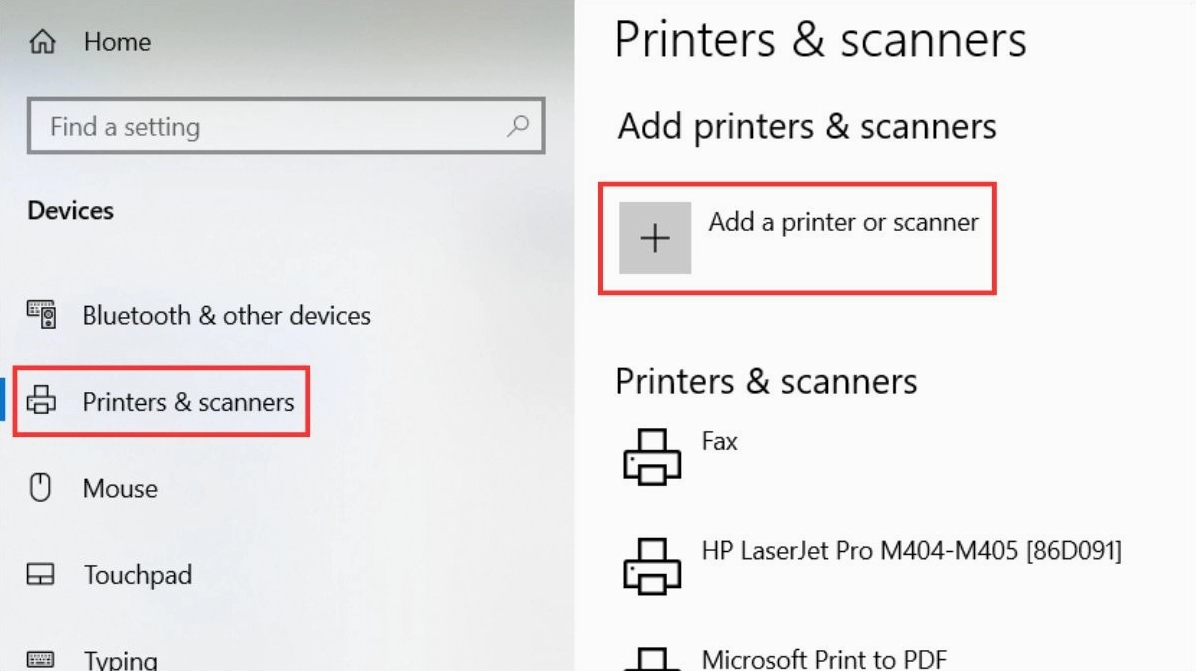Click the Microsoft Print to PDF icon
The height and width of the screenshot is (671, 1196).
[655, 660]
